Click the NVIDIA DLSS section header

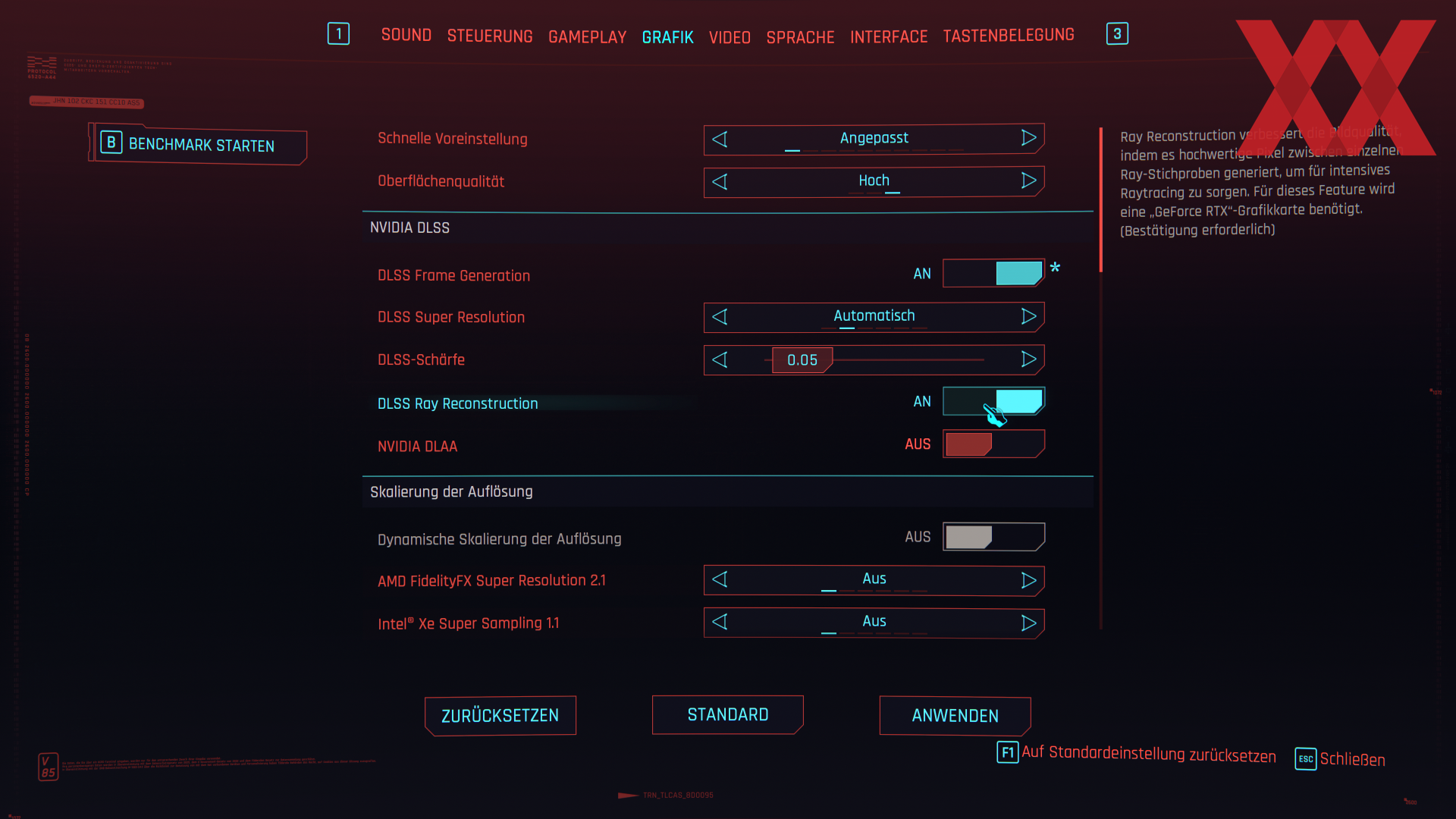pyautogui.click(x=409, y=227)
